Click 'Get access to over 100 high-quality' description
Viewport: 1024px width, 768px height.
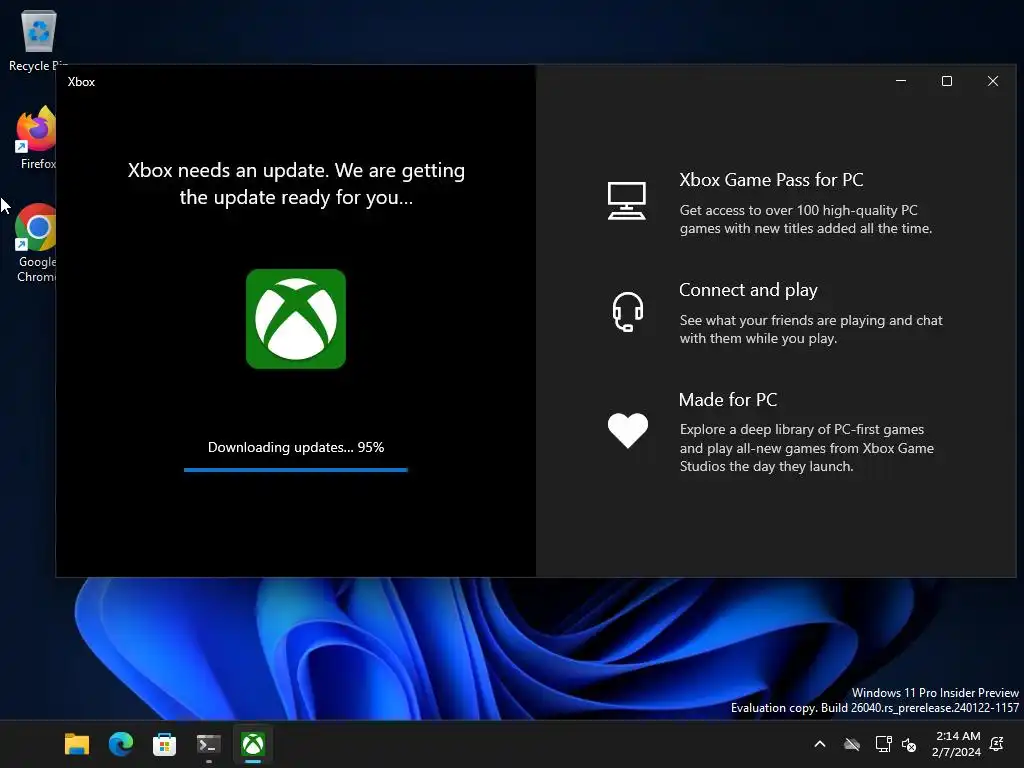point(806,219)
